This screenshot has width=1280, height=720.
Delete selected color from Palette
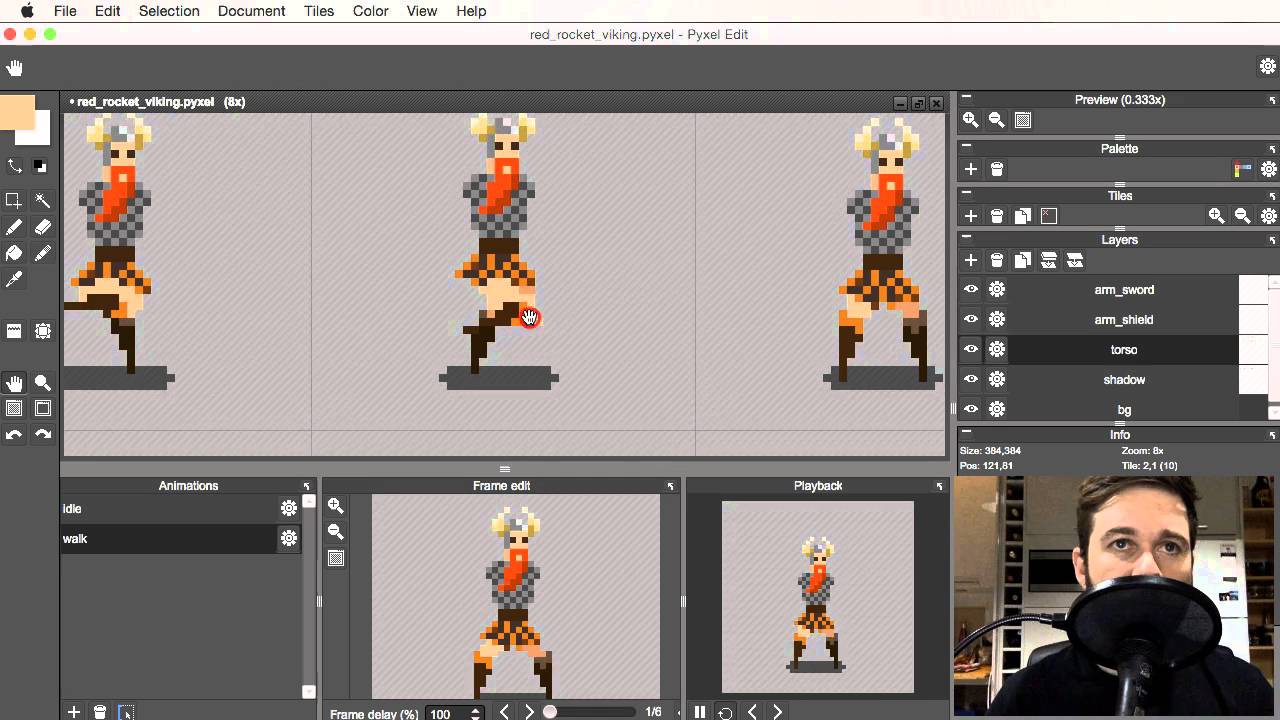click(996, 170)
